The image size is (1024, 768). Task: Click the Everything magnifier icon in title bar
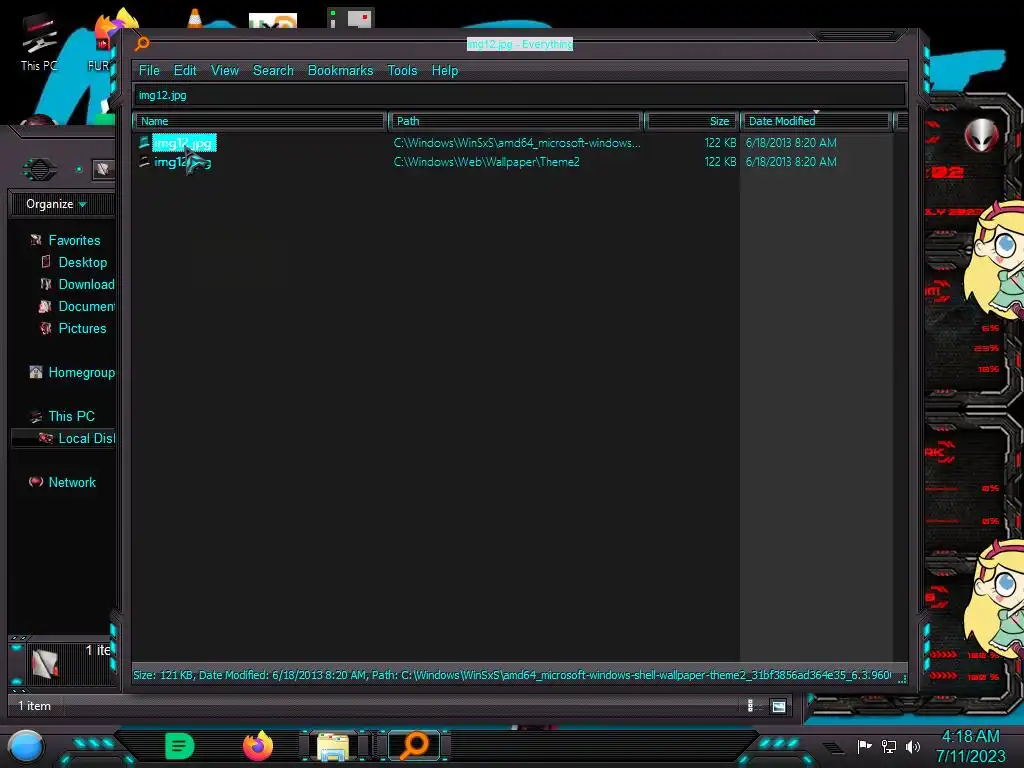tap(142, 44)
